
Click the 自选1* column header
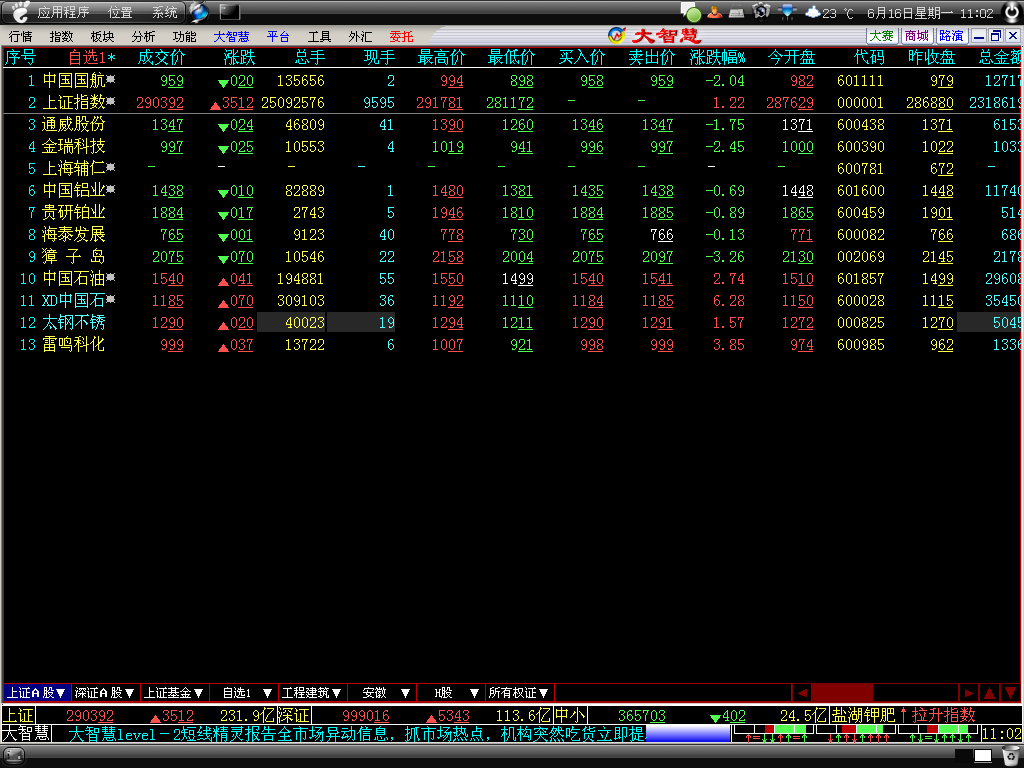click(x=92, y=57)
